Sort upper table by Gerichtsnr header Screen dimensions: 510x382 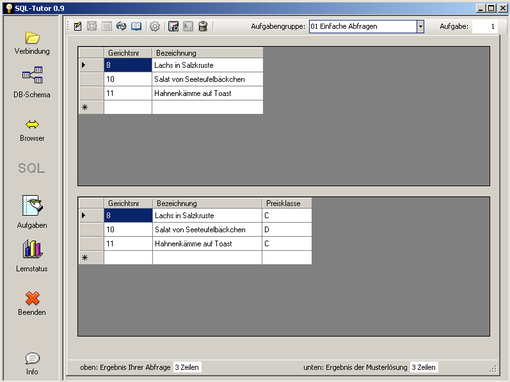point(128,53)
